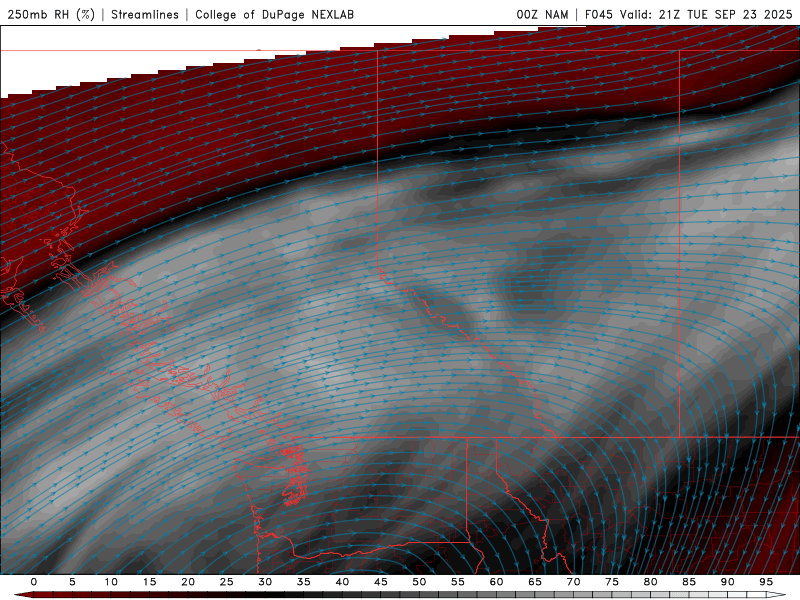
Task: Select the "20" value on the color scale
Action: coord(188,582)
